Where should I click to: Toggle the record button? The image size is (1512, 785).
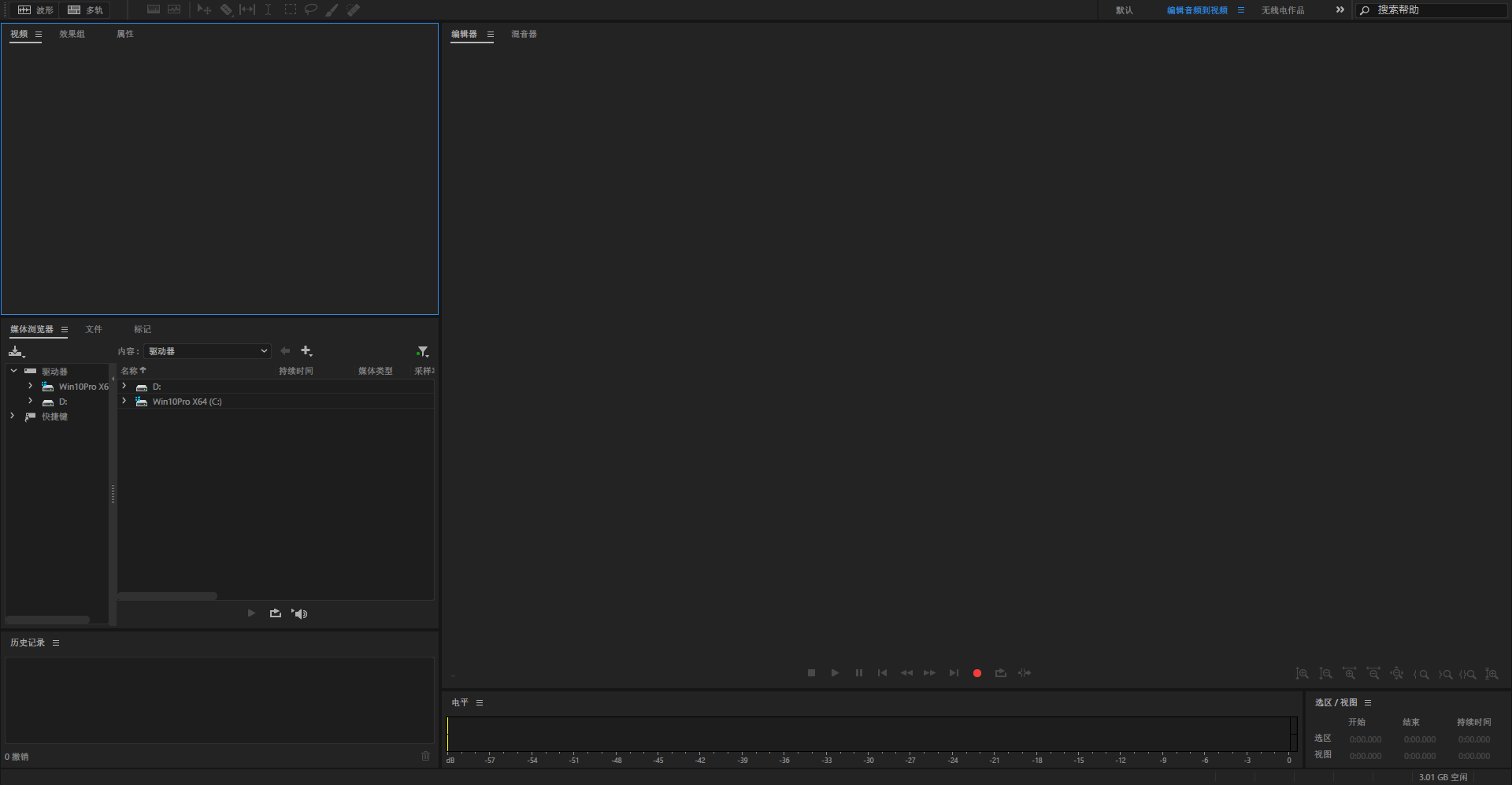[x=976, y=673]
